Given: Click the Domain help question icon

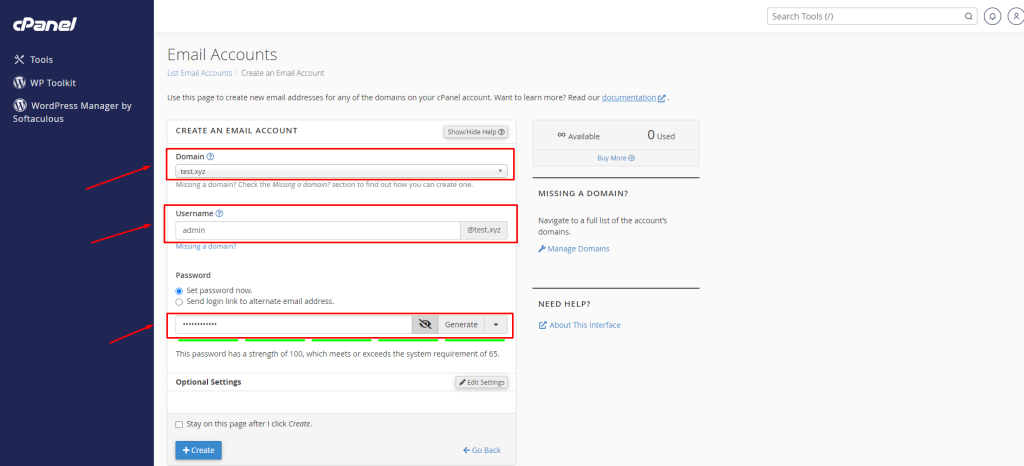Looking at the screenshot, I should point(211,157).
